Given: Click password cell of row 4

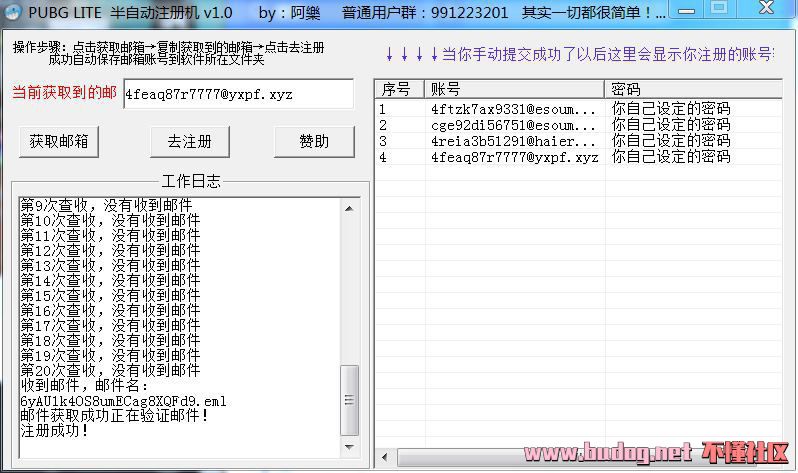Looking at the screenshot, I should [x=671, y=157].
